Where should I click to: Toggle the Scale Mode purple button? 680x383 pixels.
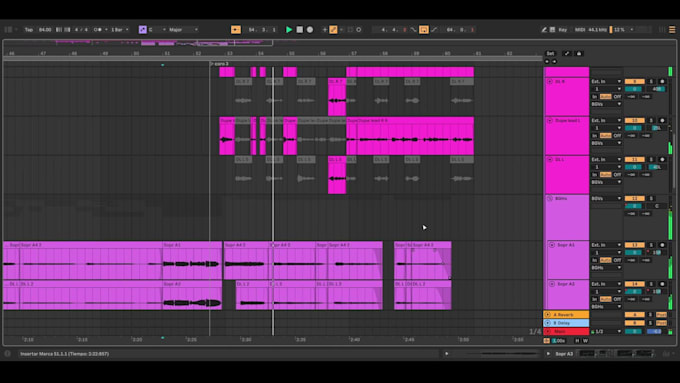[x=142, y=29]
